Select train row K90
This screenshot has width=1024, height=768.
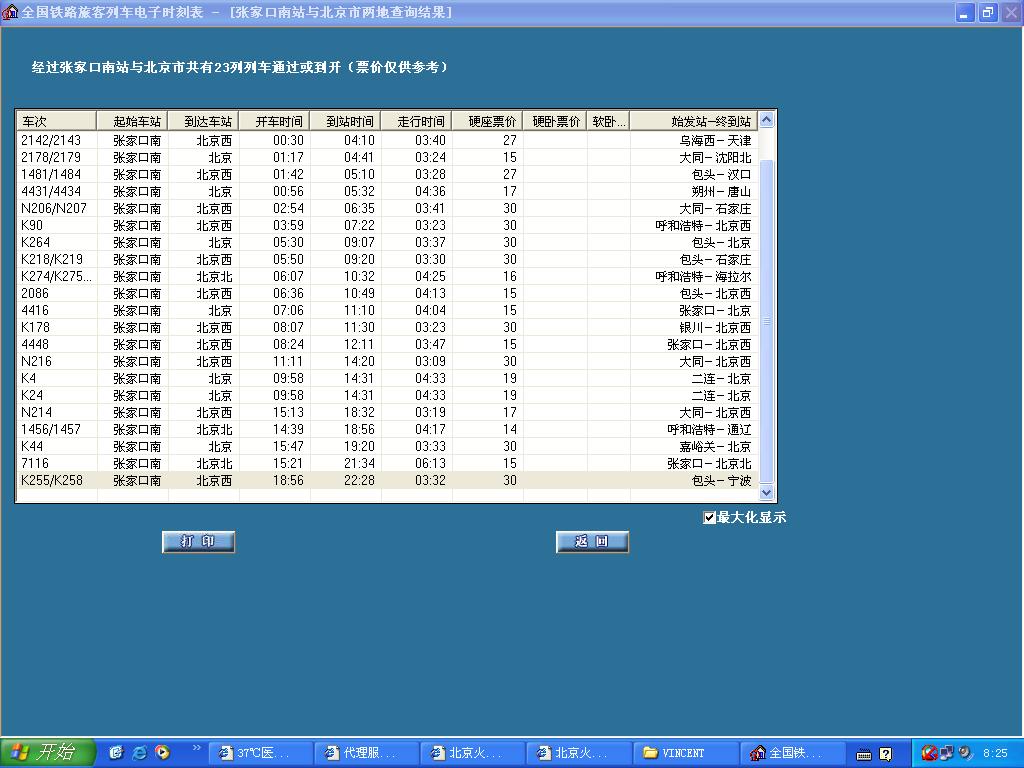point(387,225)
